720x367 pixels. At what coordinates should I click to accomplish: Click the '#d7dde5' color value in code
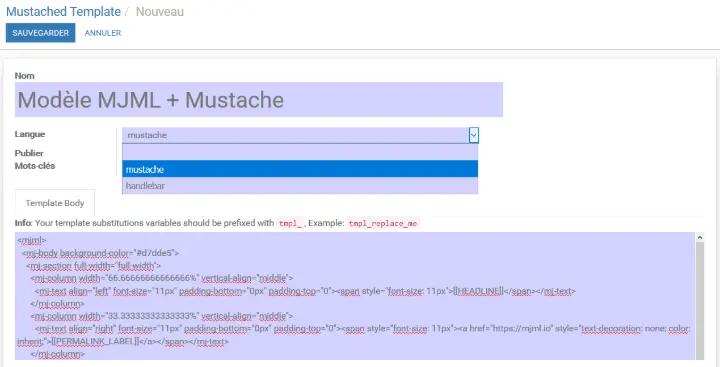[x=154, y=253]
